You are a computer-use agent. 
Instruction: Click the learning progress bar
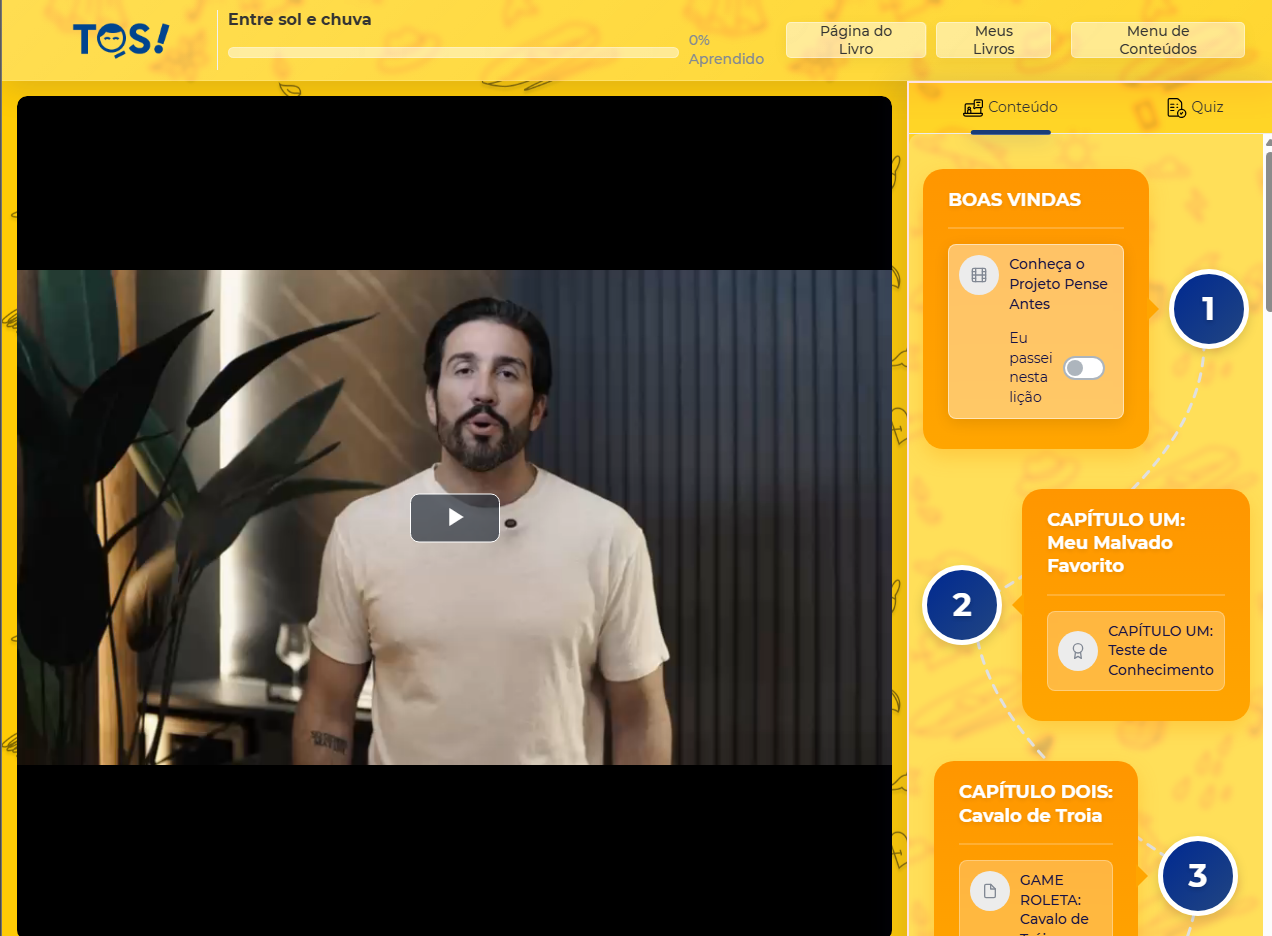click(x=453, y=52)
